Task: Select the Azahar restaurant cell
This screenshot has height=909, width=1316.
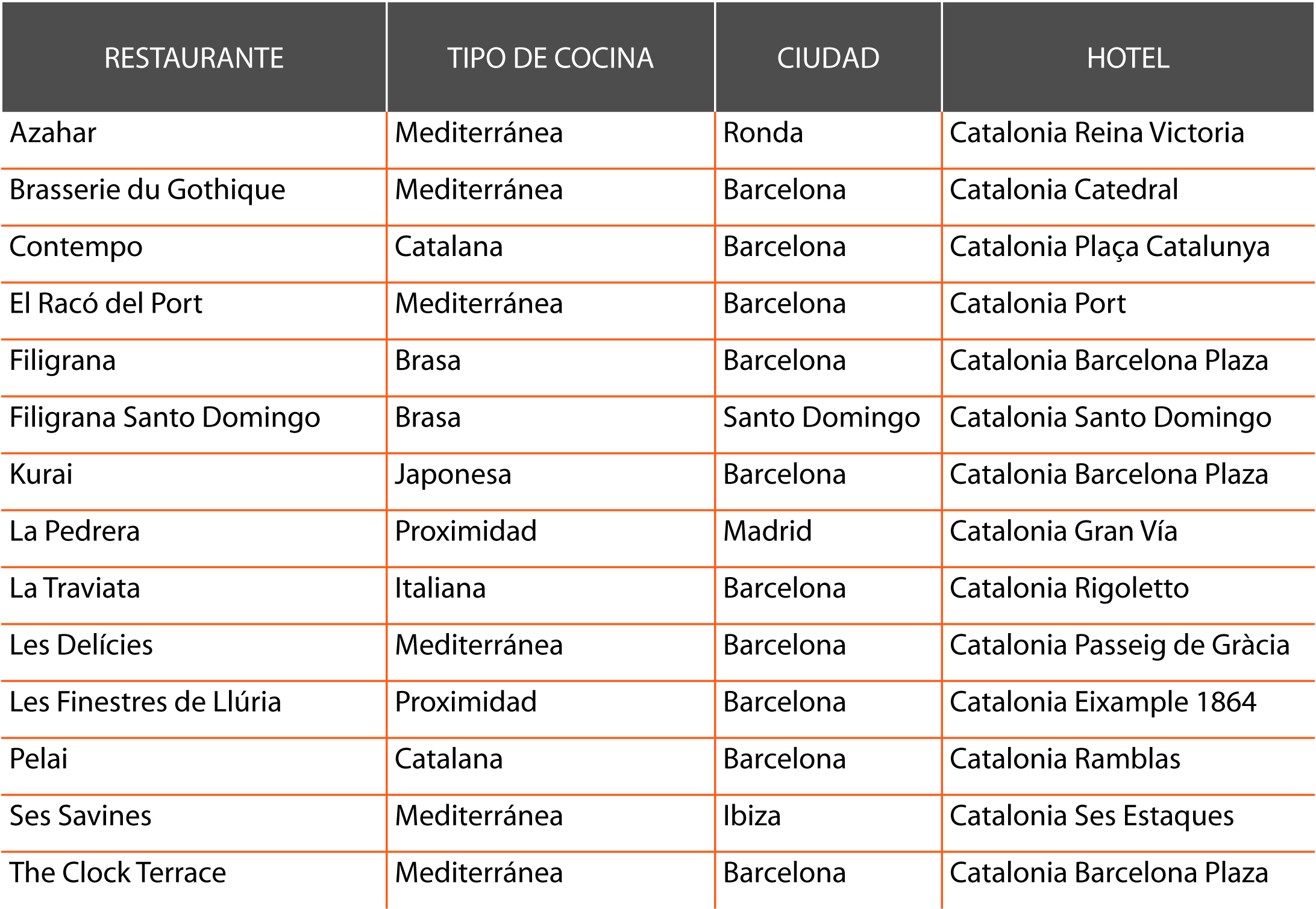Action: point(53,133)
